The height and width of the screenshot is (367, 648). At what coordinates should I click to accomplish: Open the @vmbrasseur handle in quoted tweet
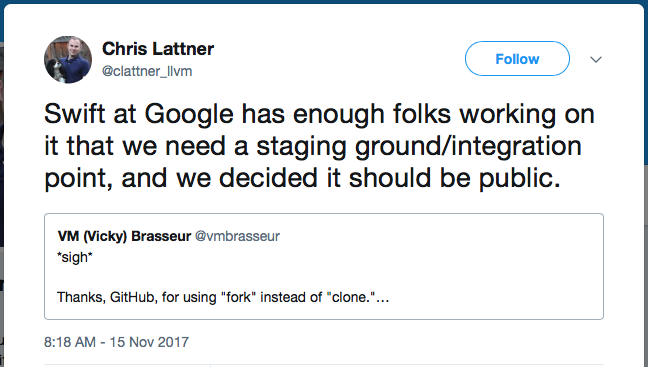[x=237, y=236]
